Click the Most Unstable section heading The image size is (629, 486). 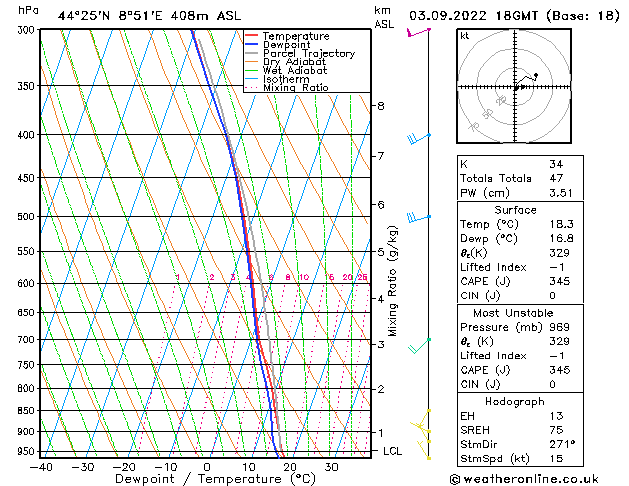(513, 313)
